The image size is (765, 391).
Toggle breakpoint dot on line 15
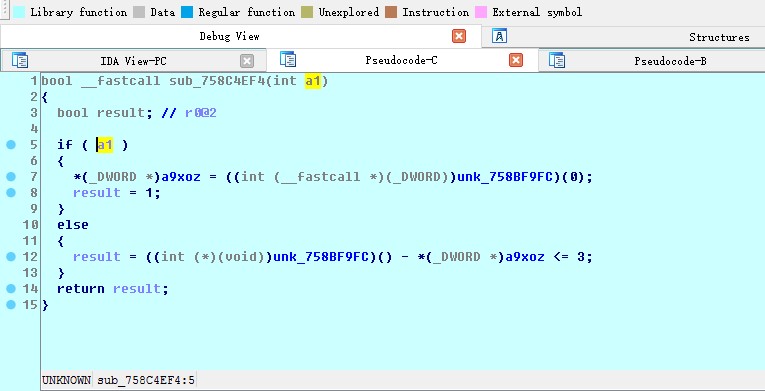tap(11, 305)
